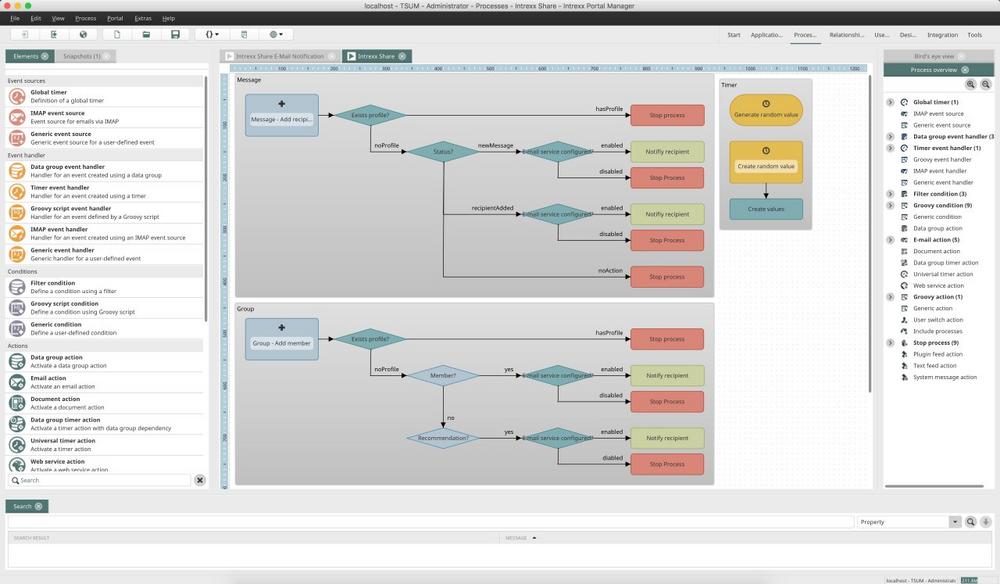This screenshot has width=1000, height=584.
Task: Select the Generic event source element icon
Action: pos(17,138)
